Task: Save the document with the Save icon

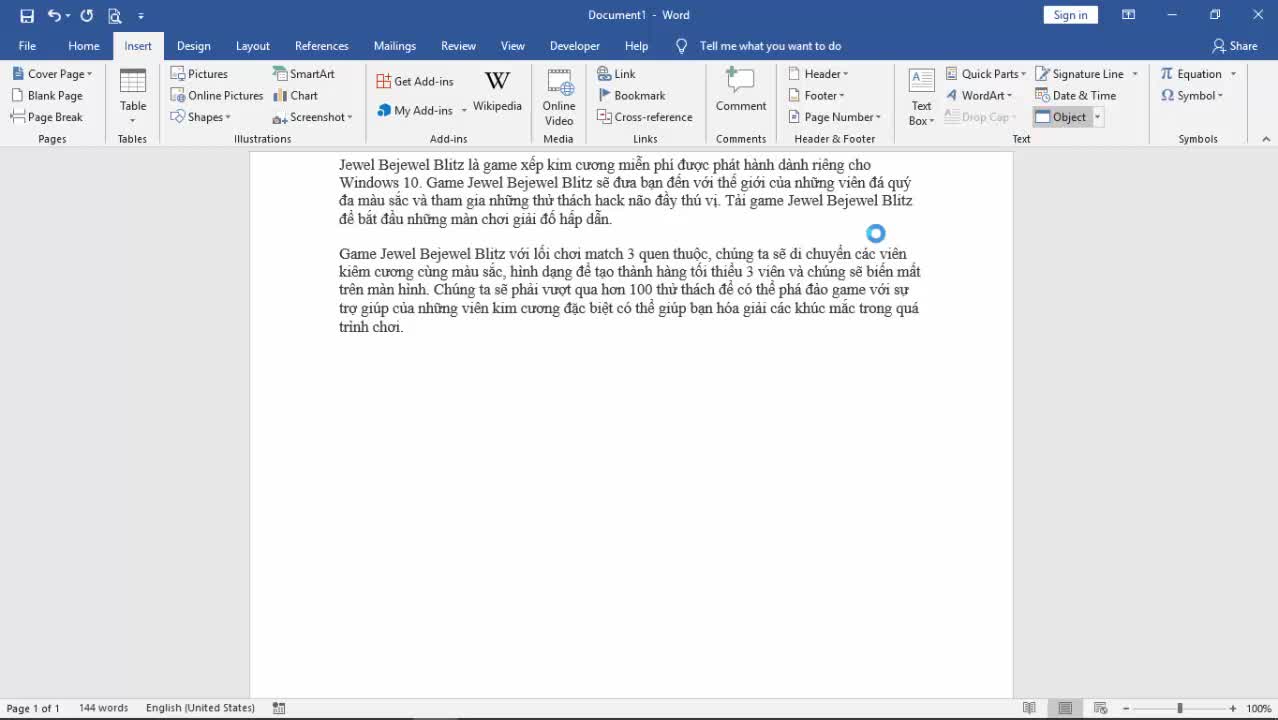Action: point(27,15)
